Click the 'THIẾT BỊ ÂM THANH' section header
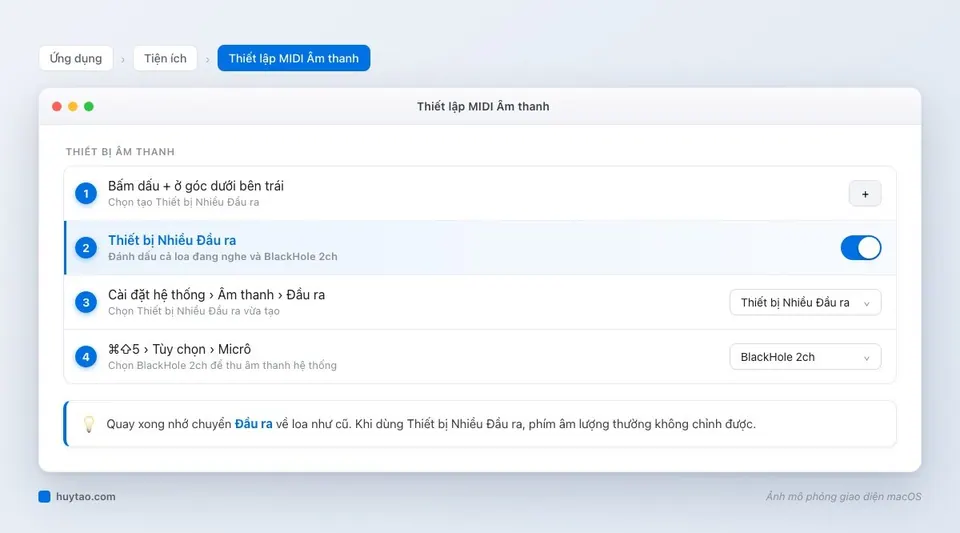960x533 pixels. [120, 152]
